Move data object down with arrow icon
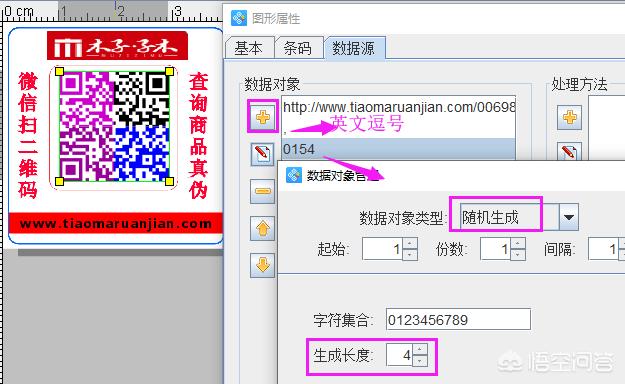 (x=262, y=265)
